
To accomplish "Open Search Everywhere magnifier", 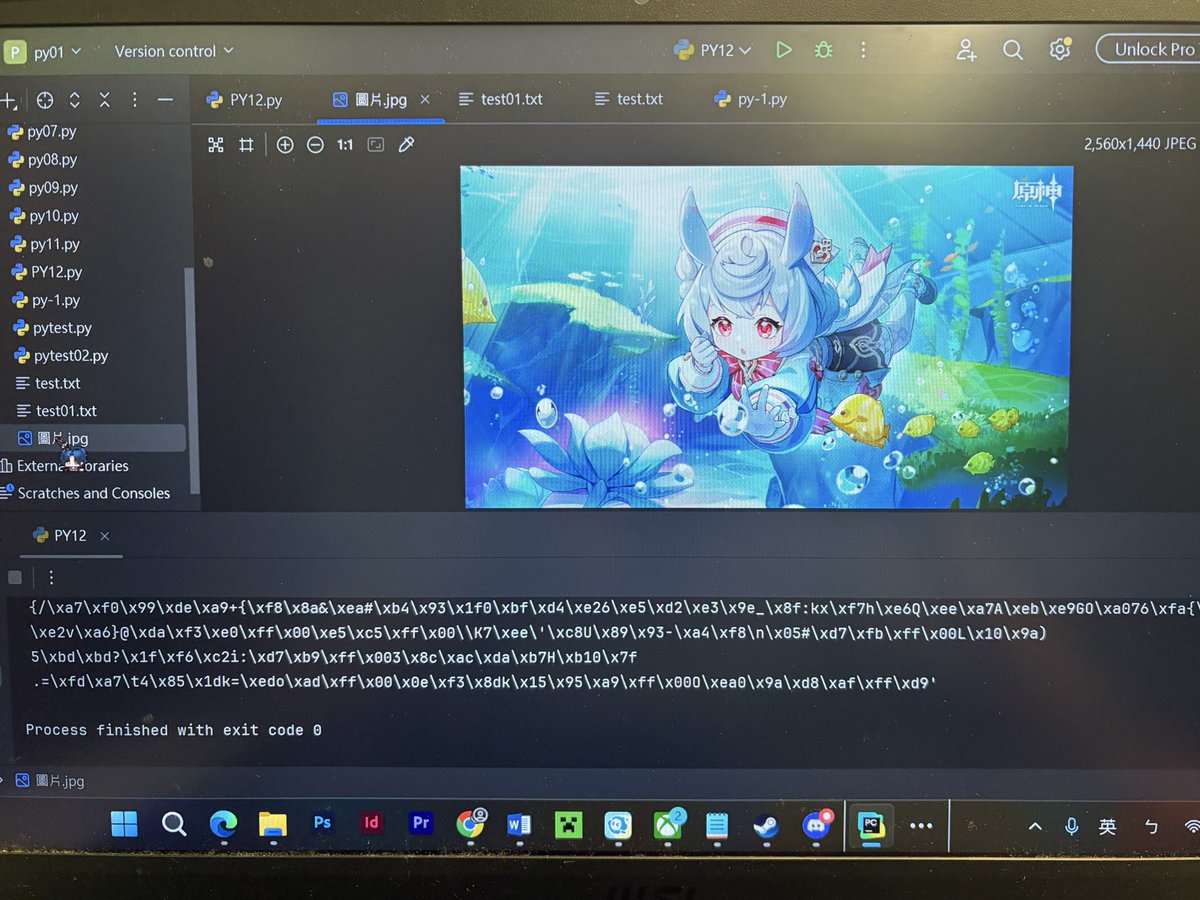I will pyautogui.click(x=1013, y=50).
